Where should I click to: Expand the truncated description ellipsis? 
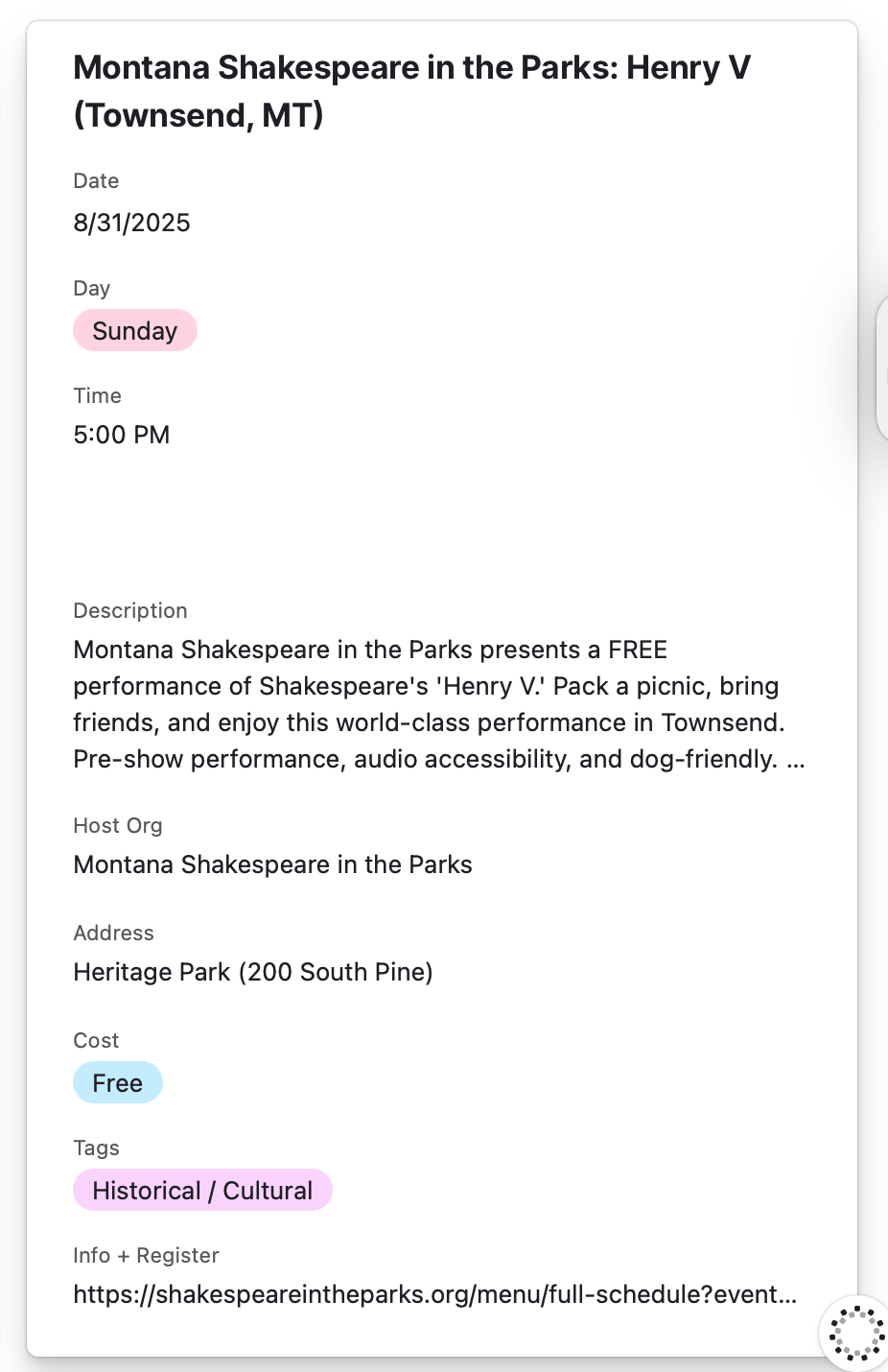pos(795,760)
